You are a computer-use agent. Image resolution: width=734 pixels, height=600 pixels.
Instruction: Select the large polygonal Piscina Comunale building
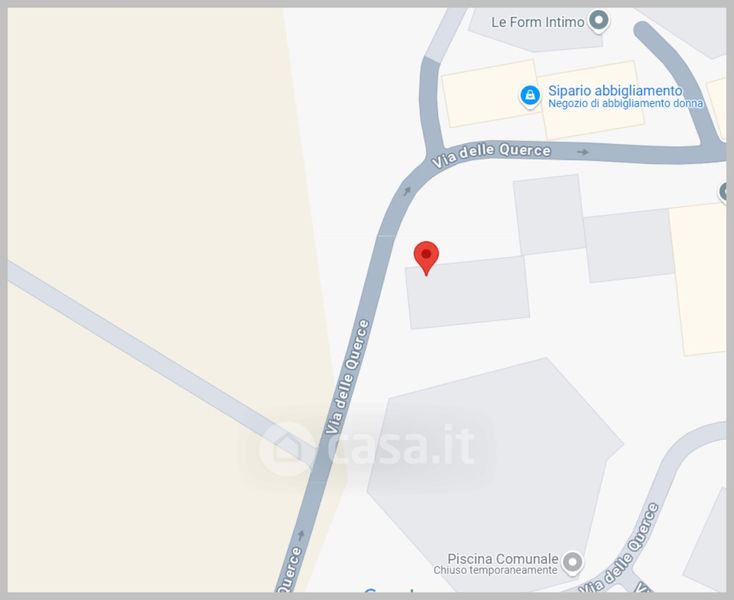[495, 473]
